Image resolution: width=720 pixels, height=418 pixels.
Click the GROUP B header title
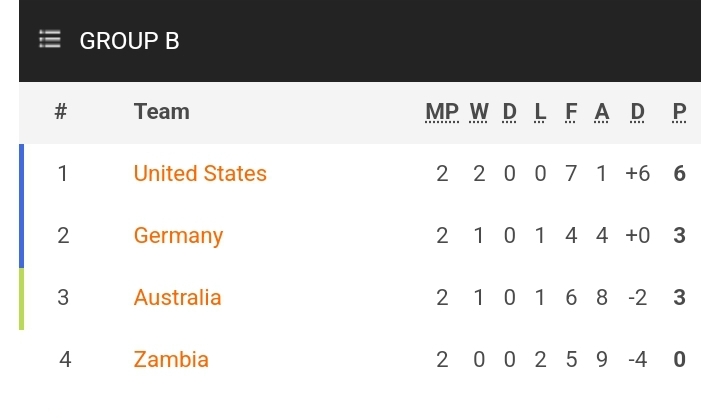tap(130, 41)
